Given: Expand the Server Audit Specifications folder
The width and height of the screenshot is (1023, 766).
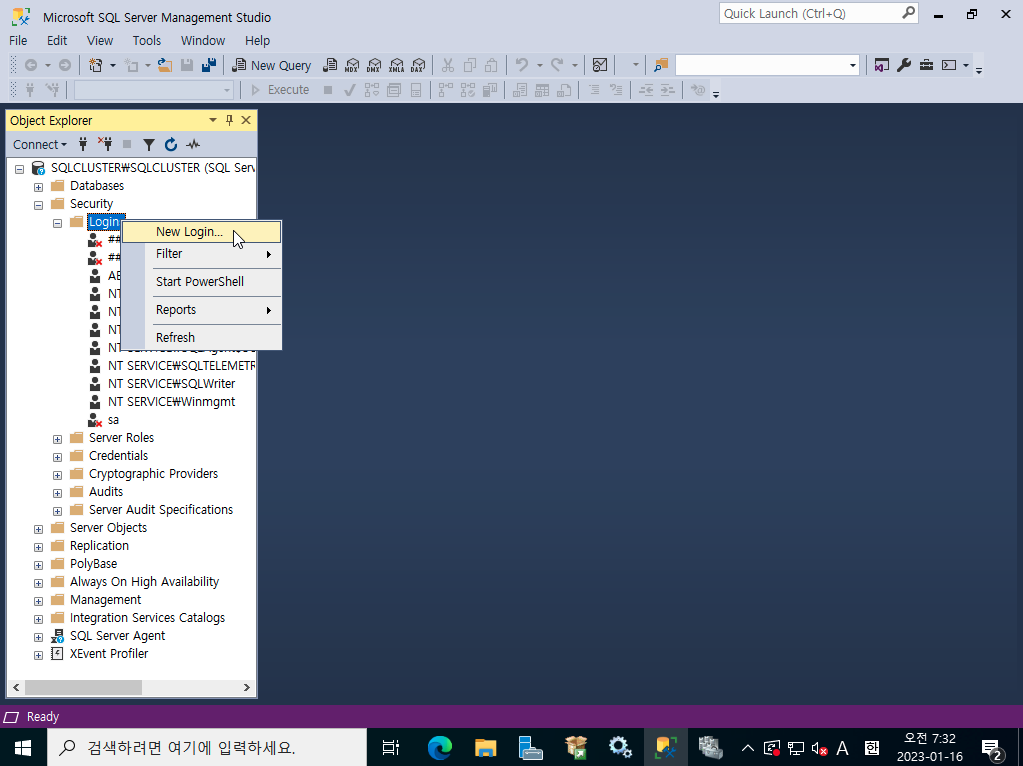Looking at the screenshot, I should tap(57, 511).
